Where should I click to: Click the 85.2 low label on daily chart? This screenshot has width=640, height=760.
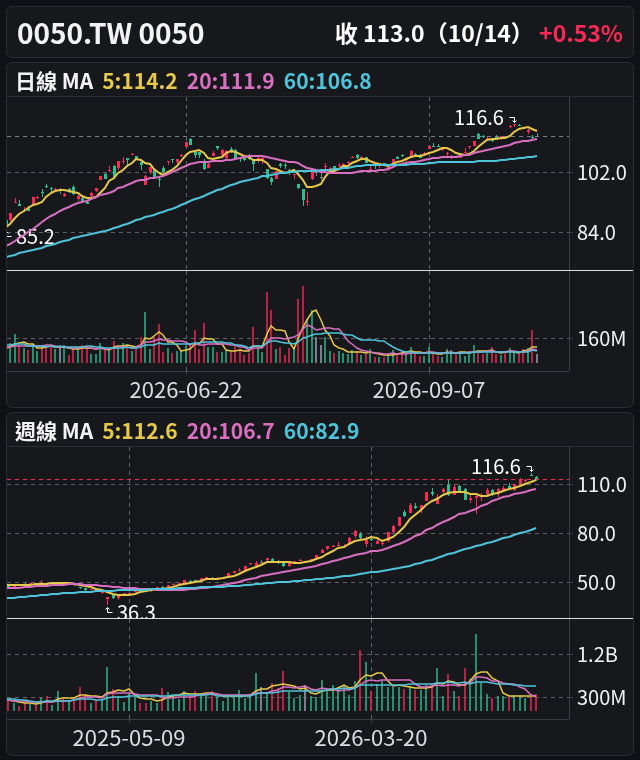(35, 237)
